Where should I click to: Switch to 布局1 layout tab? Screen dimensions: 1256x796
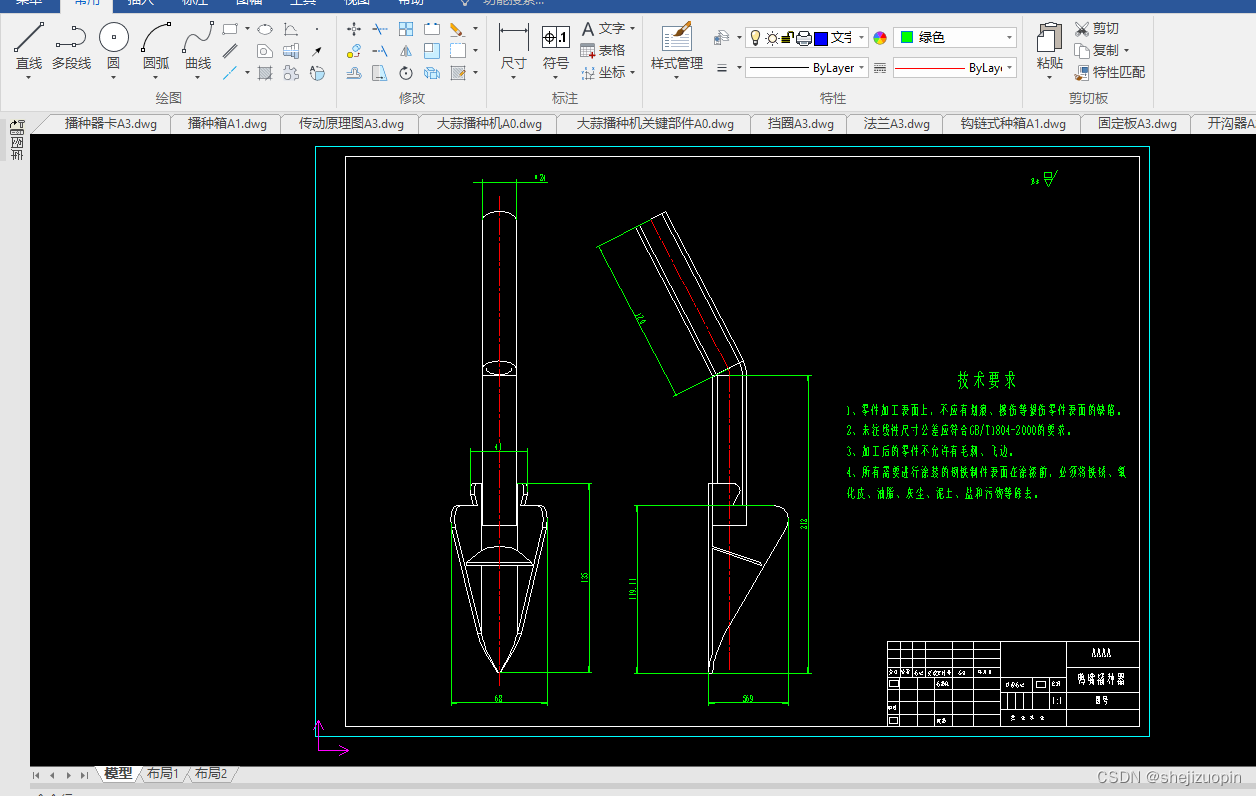(x=163, y=774)
